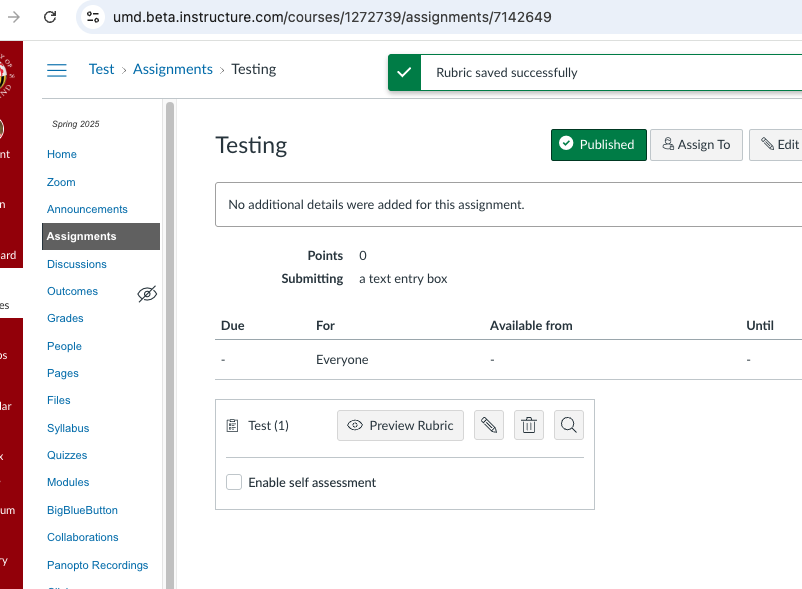This screenshot has width=802, height=589.
Task: Open Pages in course menu
Action: click(x=63, y=373)
